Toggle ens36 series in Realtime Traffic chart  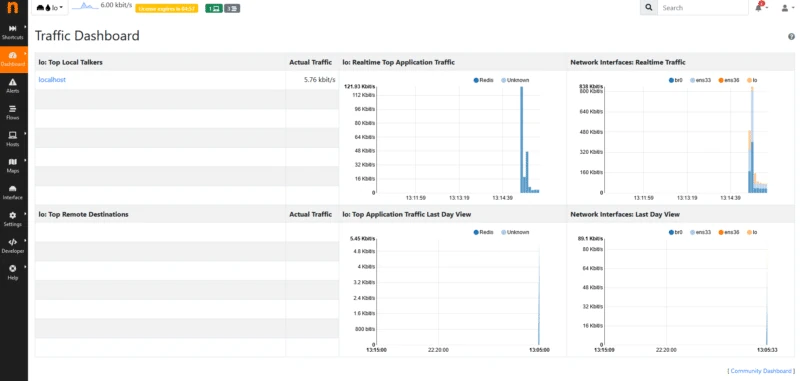729,80
